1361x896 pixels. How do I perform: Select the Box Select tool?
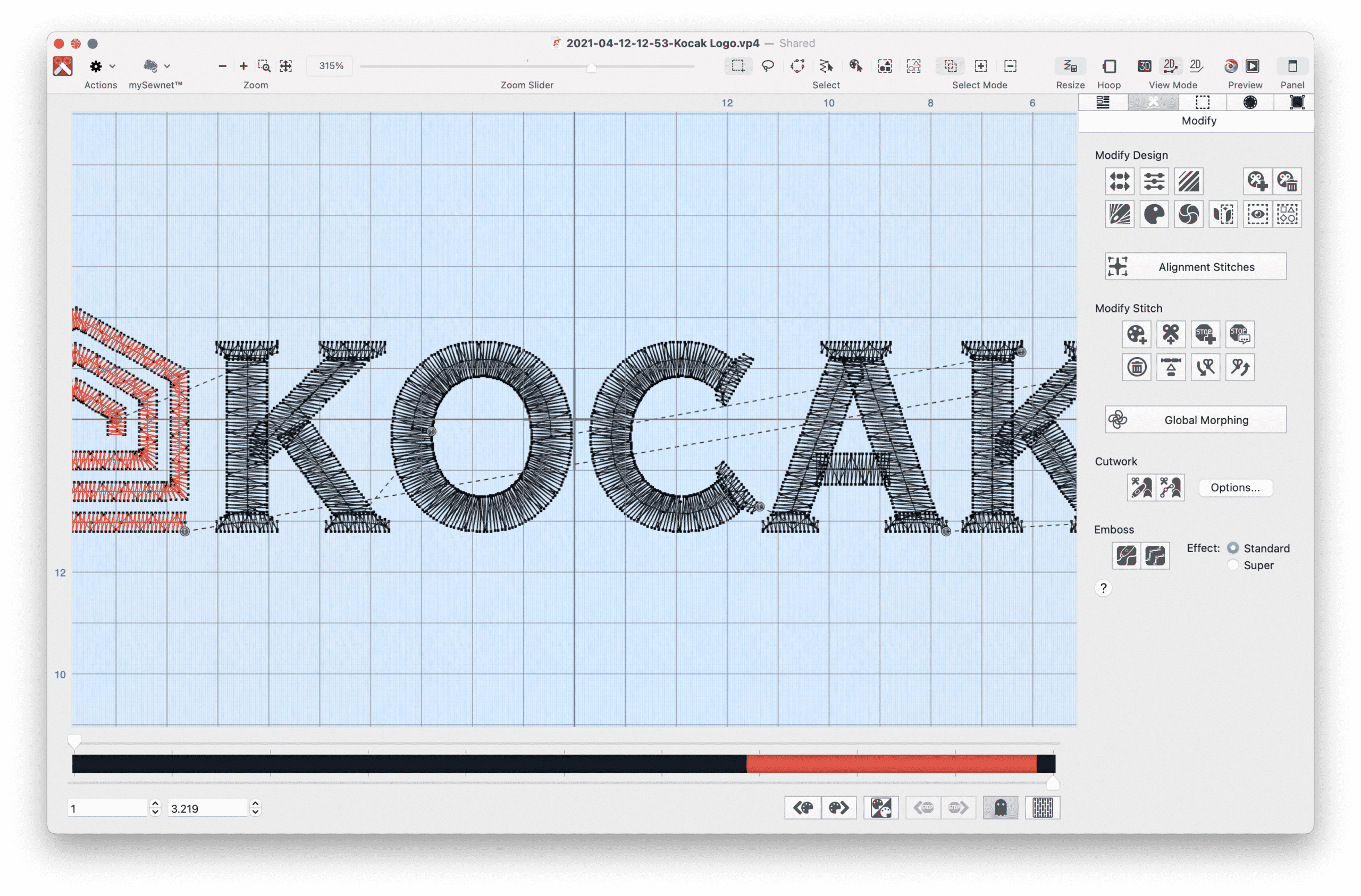point(738,66)
